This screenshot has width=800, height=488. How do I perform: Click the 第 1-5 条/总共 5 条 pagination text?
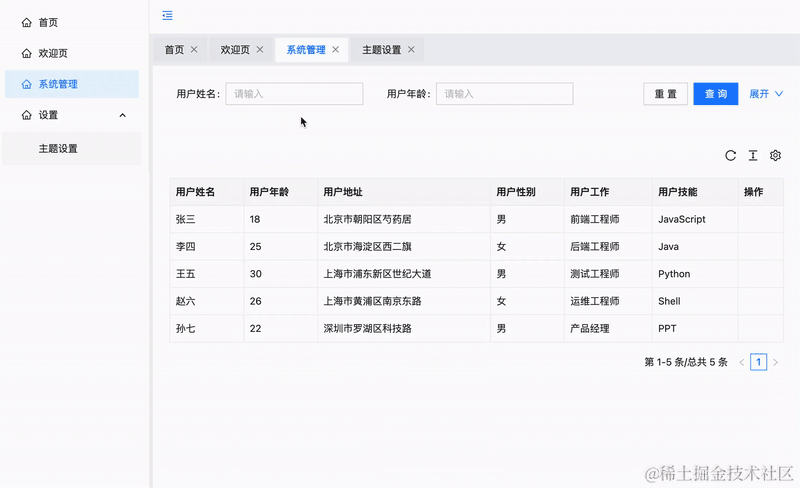point(686,362)
